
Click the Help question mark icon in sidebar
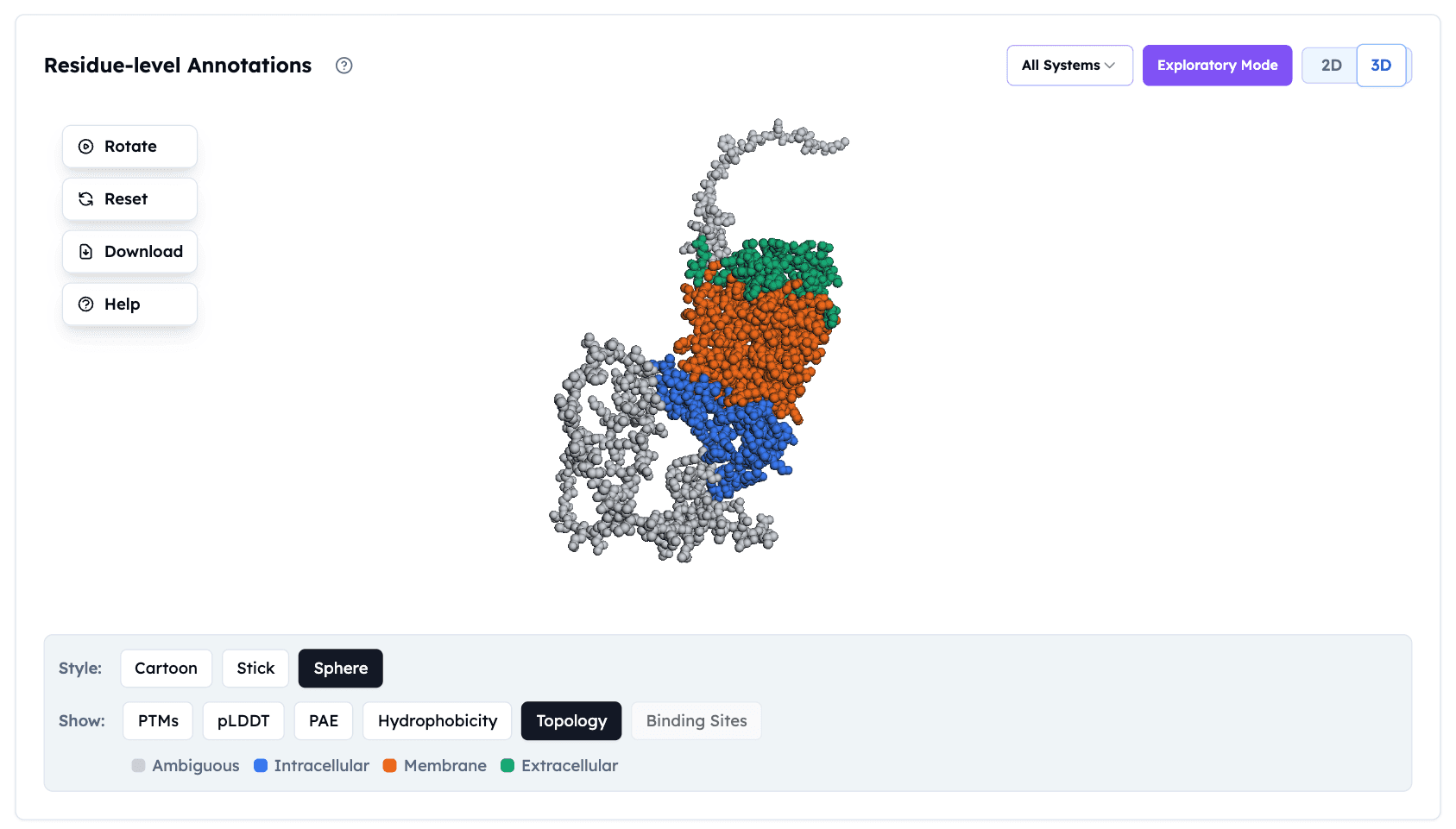[x=85, y=304]
